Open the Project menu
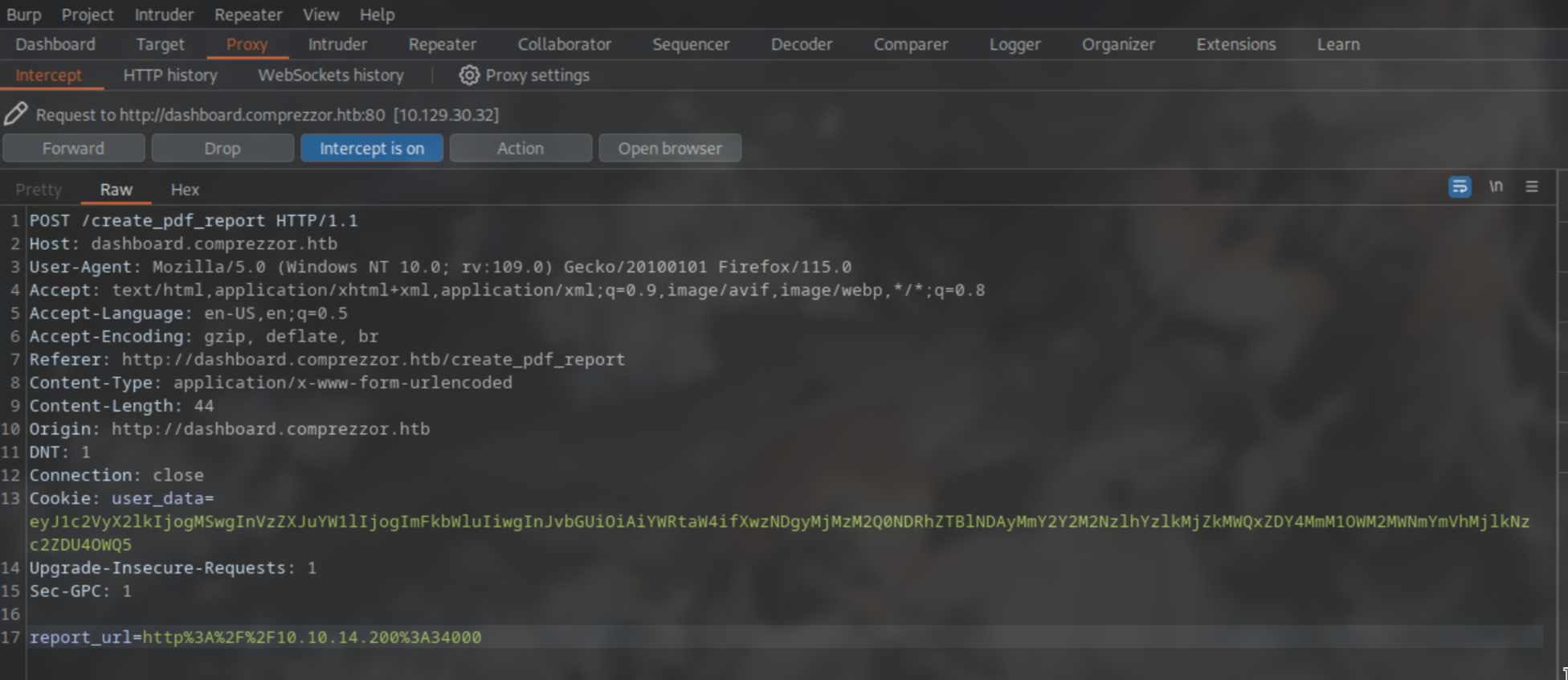The height and width of the screenshot is (680, 1568). pos(88,14)
